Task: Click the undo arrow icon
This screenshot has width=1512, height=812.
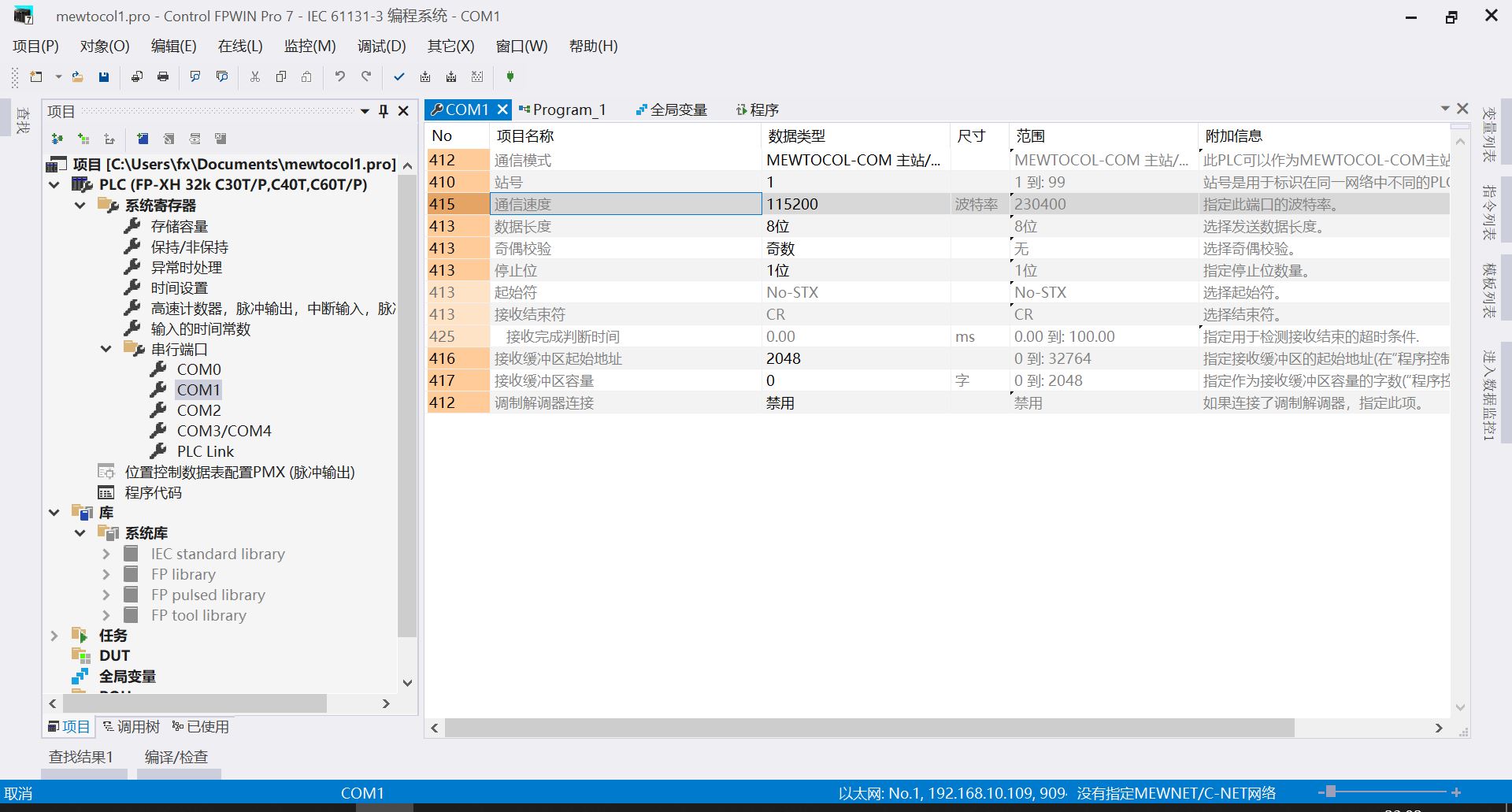Action: click(339, 76)
